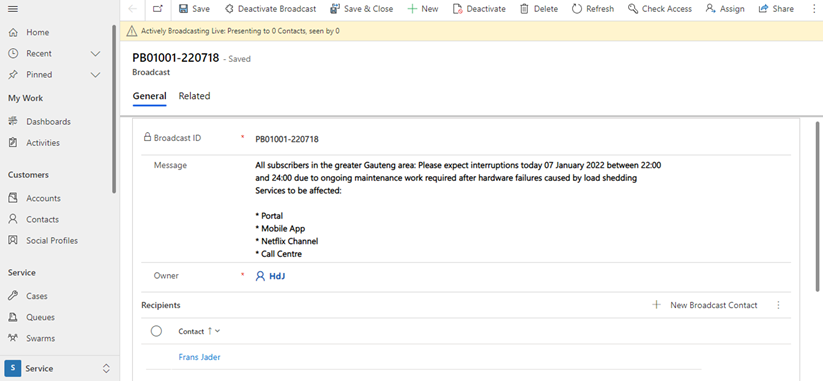
Task: Click Deactivate Broadcast command
Action: coord(270,9)
